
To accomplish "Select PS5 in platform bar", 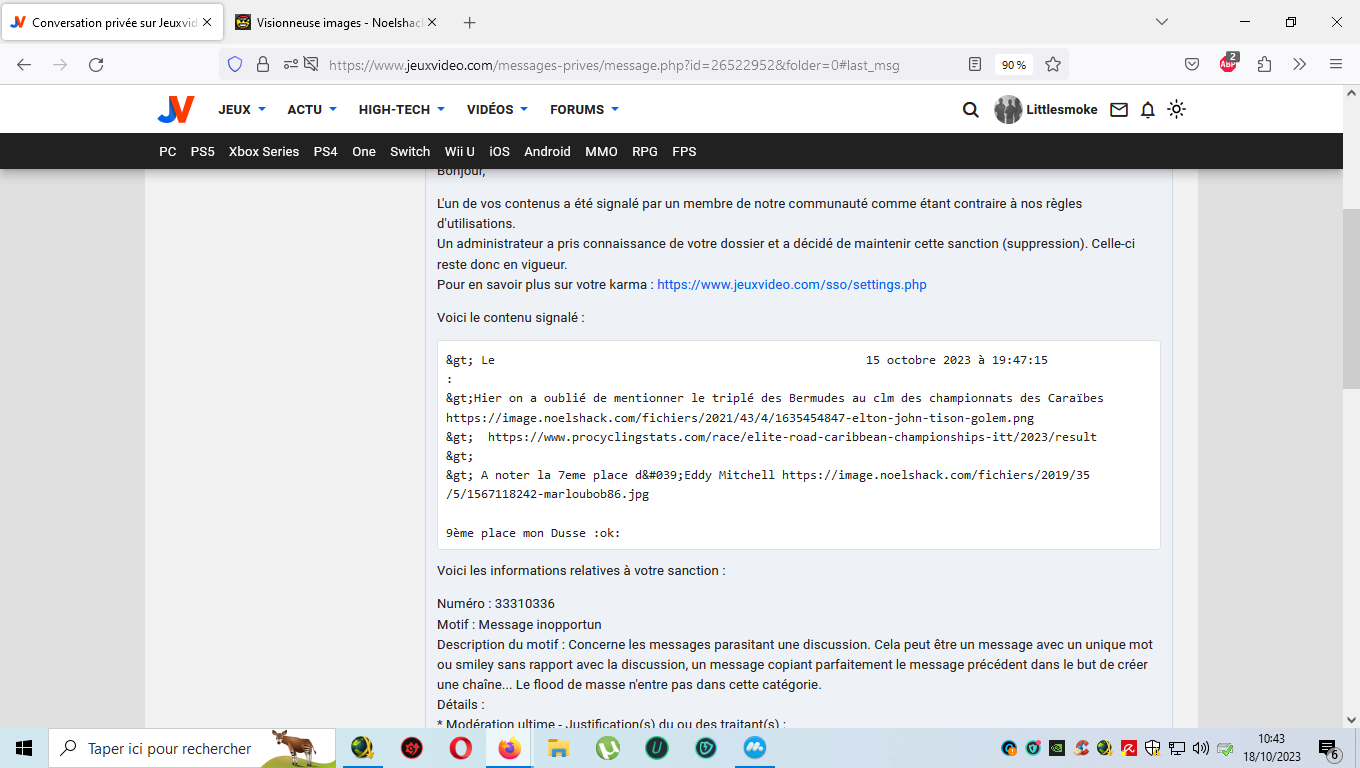I will coord(202,152).
